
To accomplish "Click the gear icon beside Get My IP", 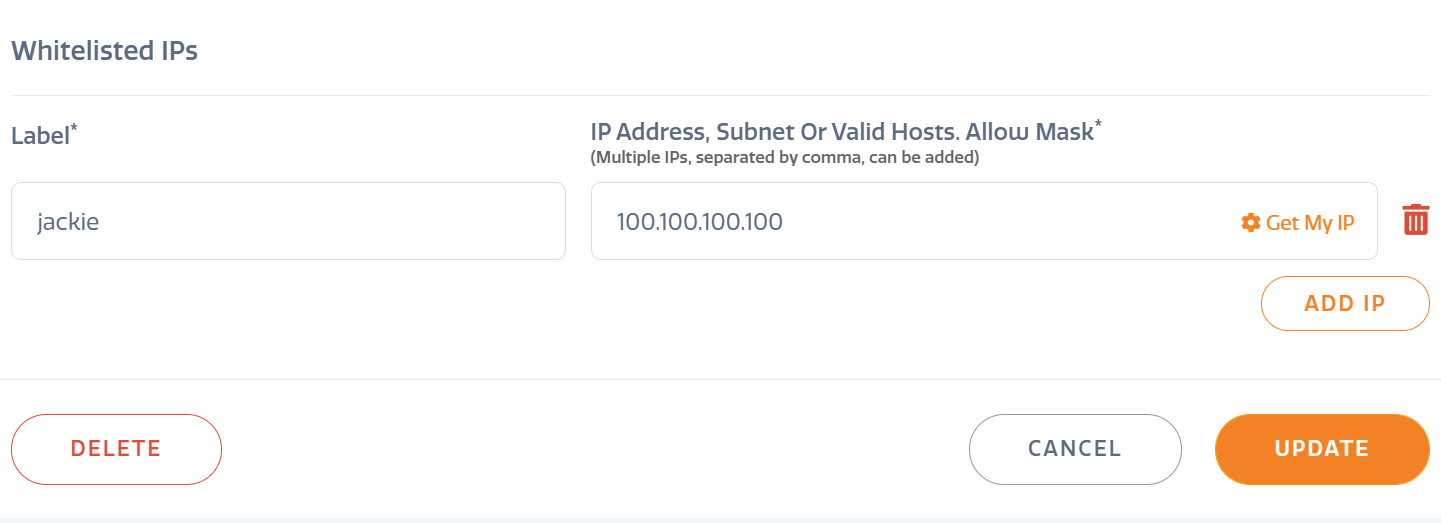I will tap(1250, 222).
